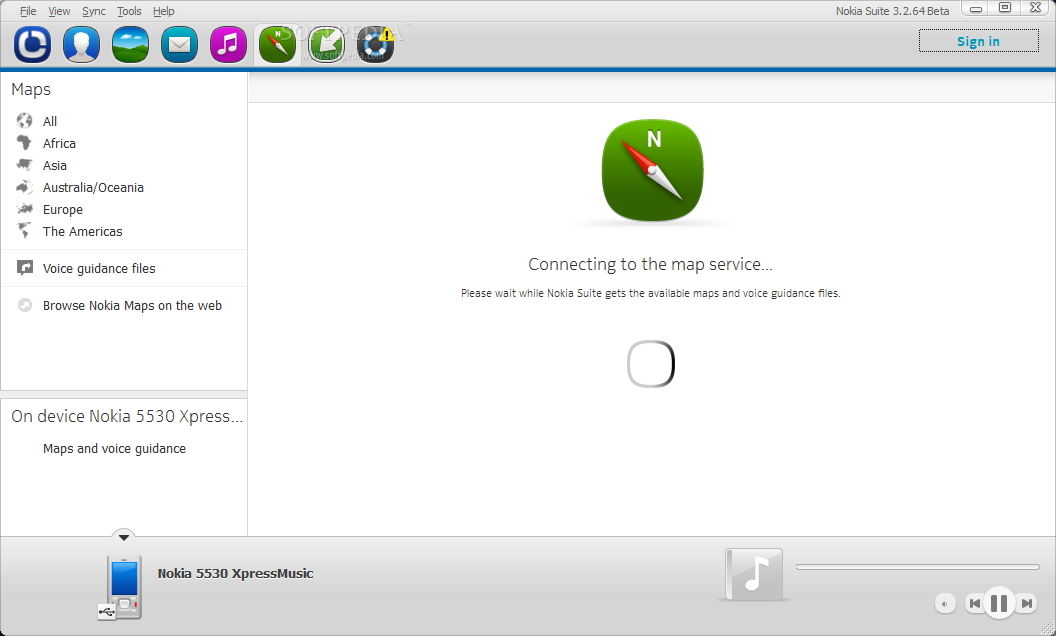Select the Maps compass toolbar icon

pyautogui.click(x=277, y=44)
